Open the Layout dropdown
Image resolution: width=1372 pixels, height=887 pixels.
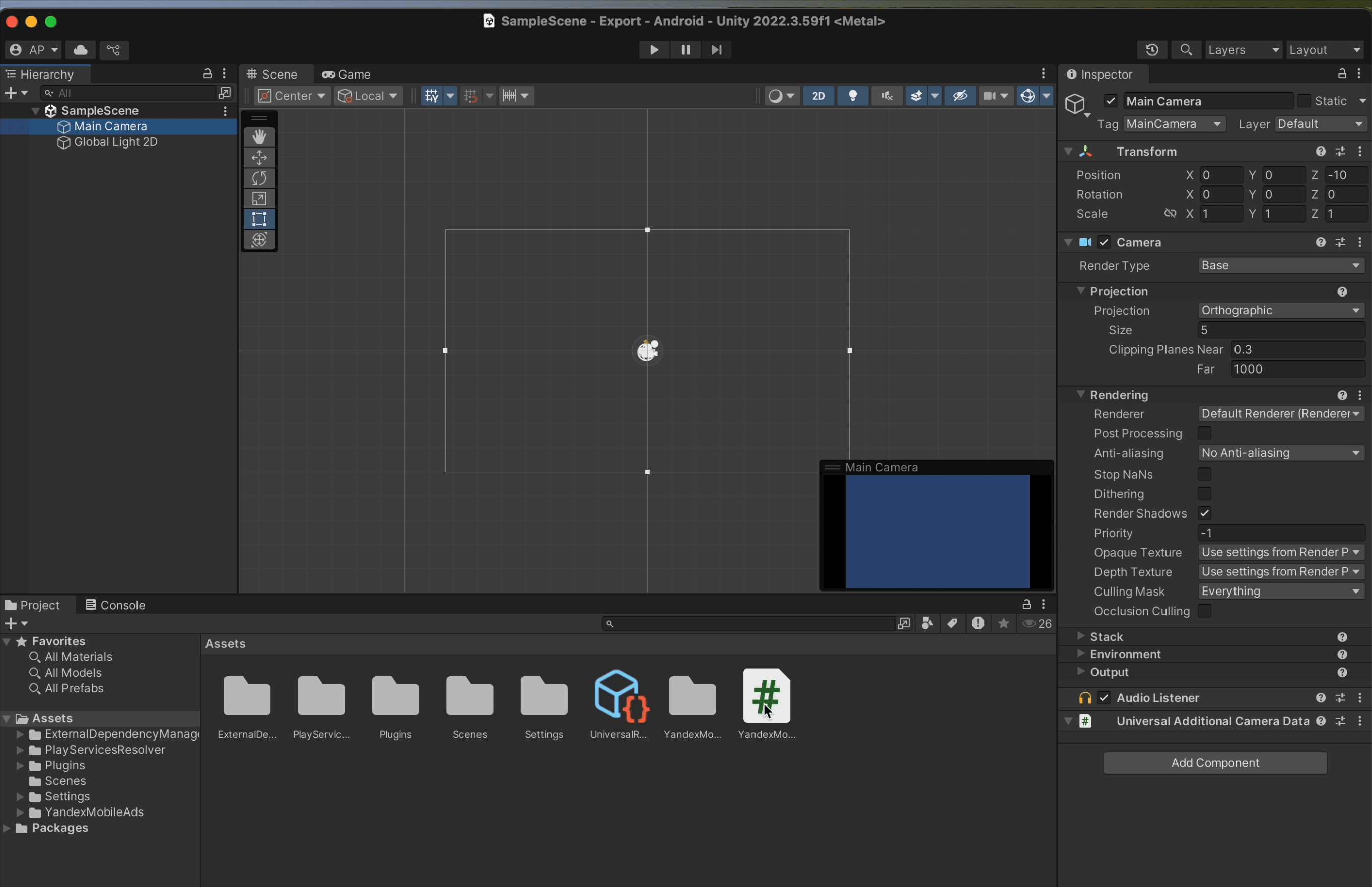coord(1325,50)
